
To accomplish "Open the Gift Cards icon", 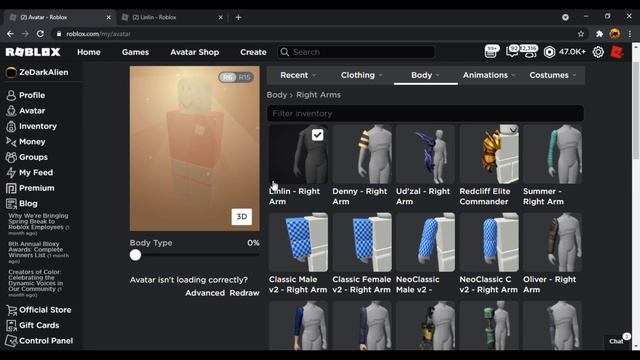I will [11, 325].
